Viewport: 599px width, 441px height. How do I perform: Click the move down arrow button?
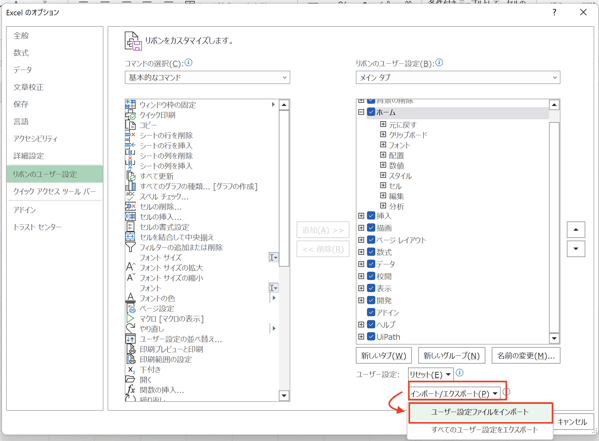pyautogui.click(x=576, y=249)
